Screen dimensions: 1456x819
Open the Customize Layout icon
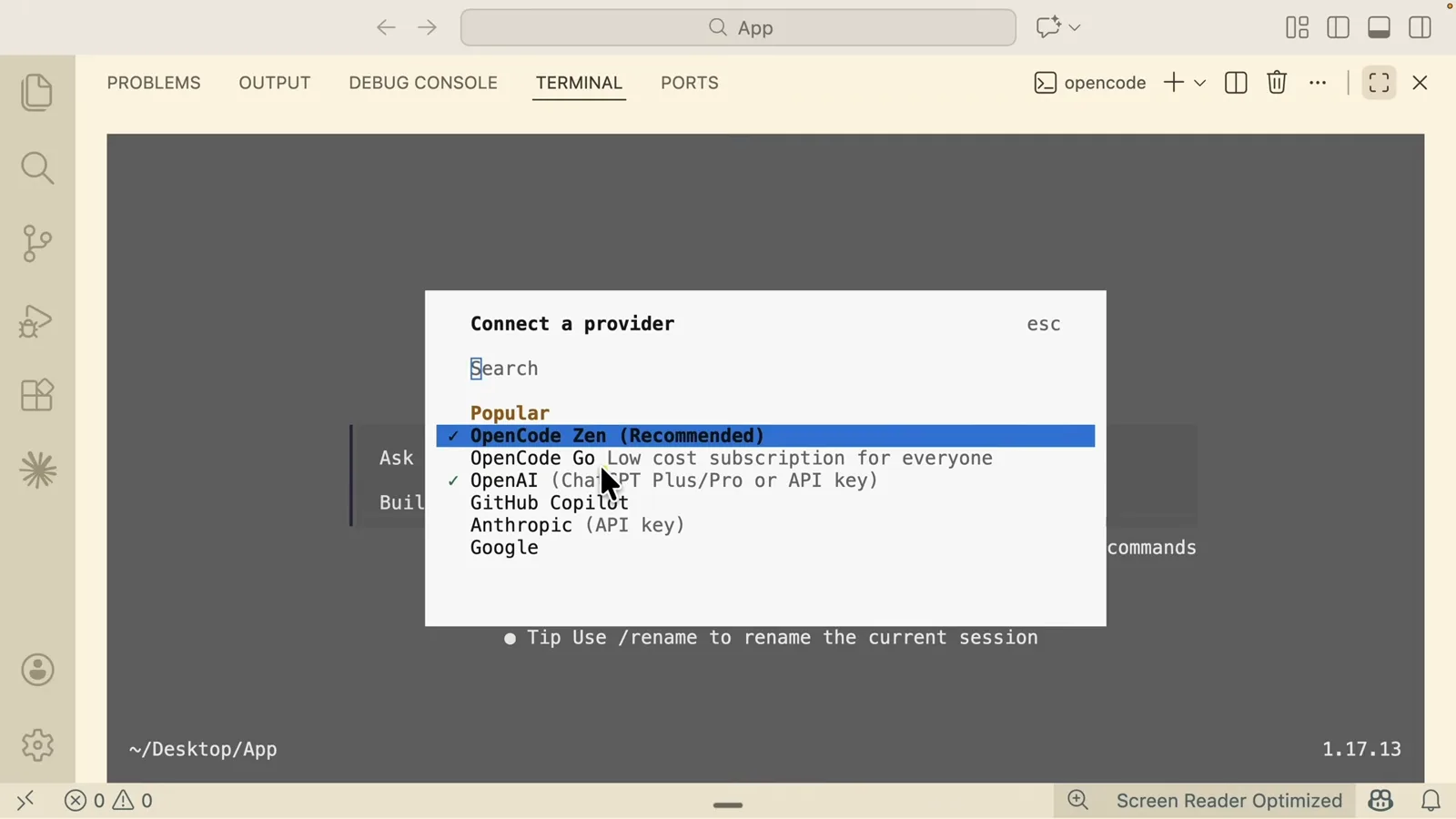point(1297,27)
